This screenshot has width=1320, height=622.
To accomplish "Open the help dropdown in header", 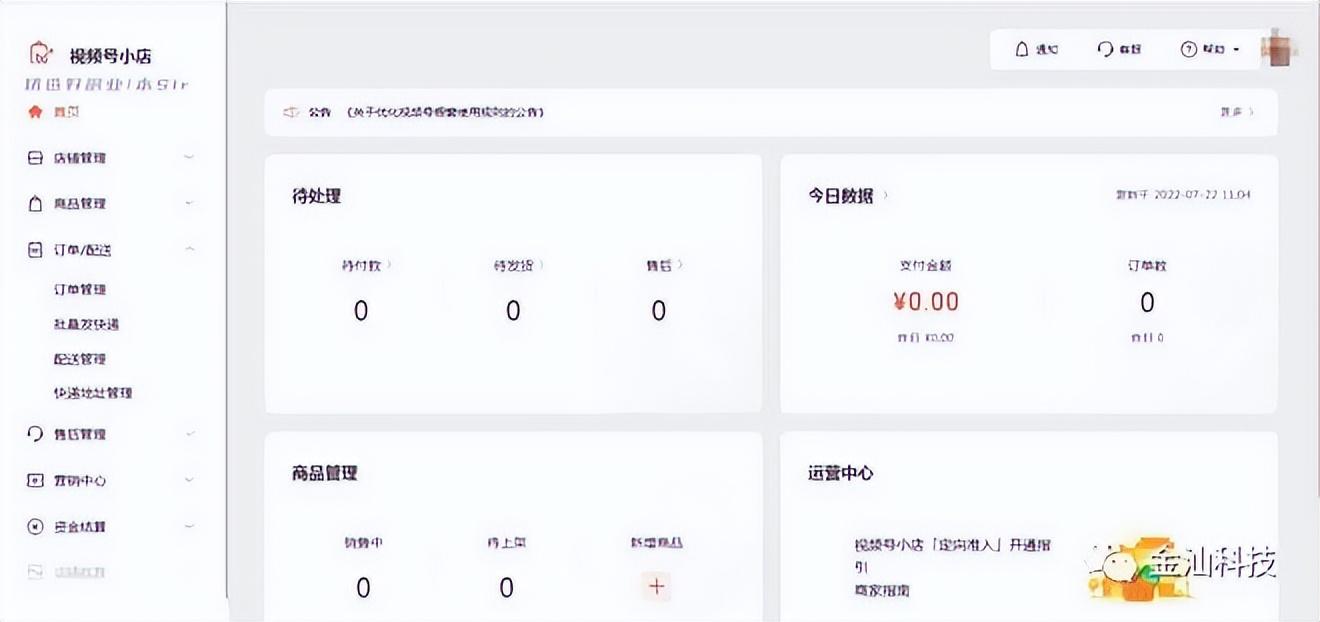I will pyautogui.click(x=1210, y=49).
